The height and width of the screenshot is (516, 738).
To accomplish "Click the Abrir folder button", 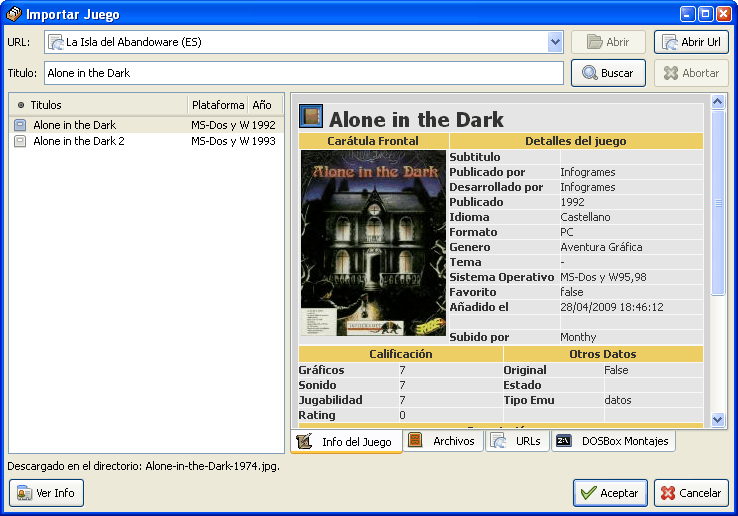I will [x=608, y=42].
